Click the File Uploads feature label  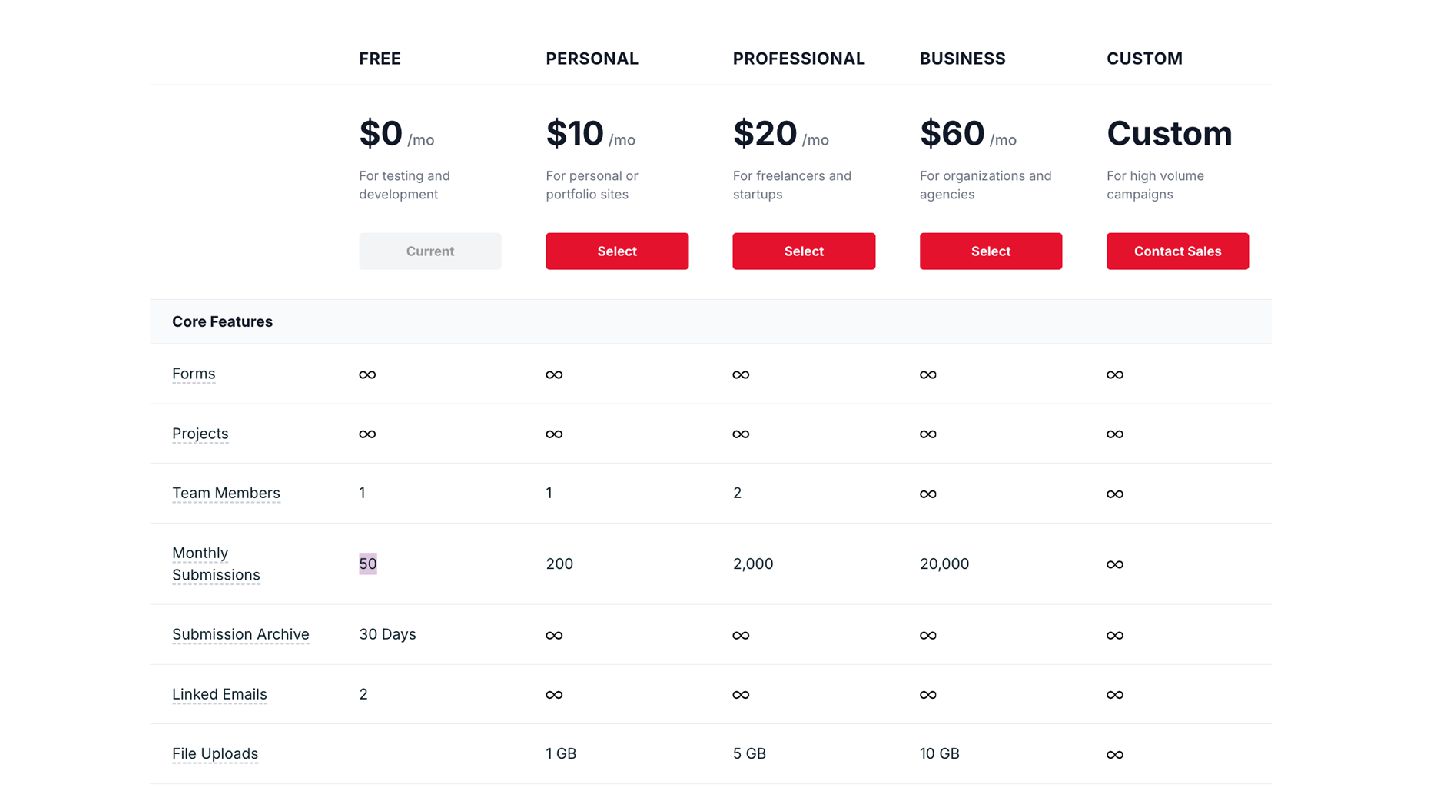[215, 754]
